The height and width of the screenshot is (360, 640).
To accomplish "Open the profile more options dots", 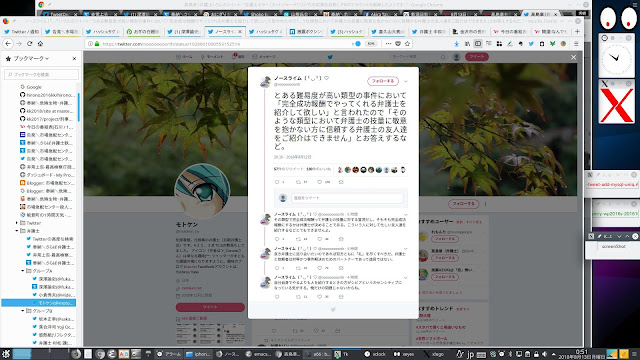I will 485,204.
